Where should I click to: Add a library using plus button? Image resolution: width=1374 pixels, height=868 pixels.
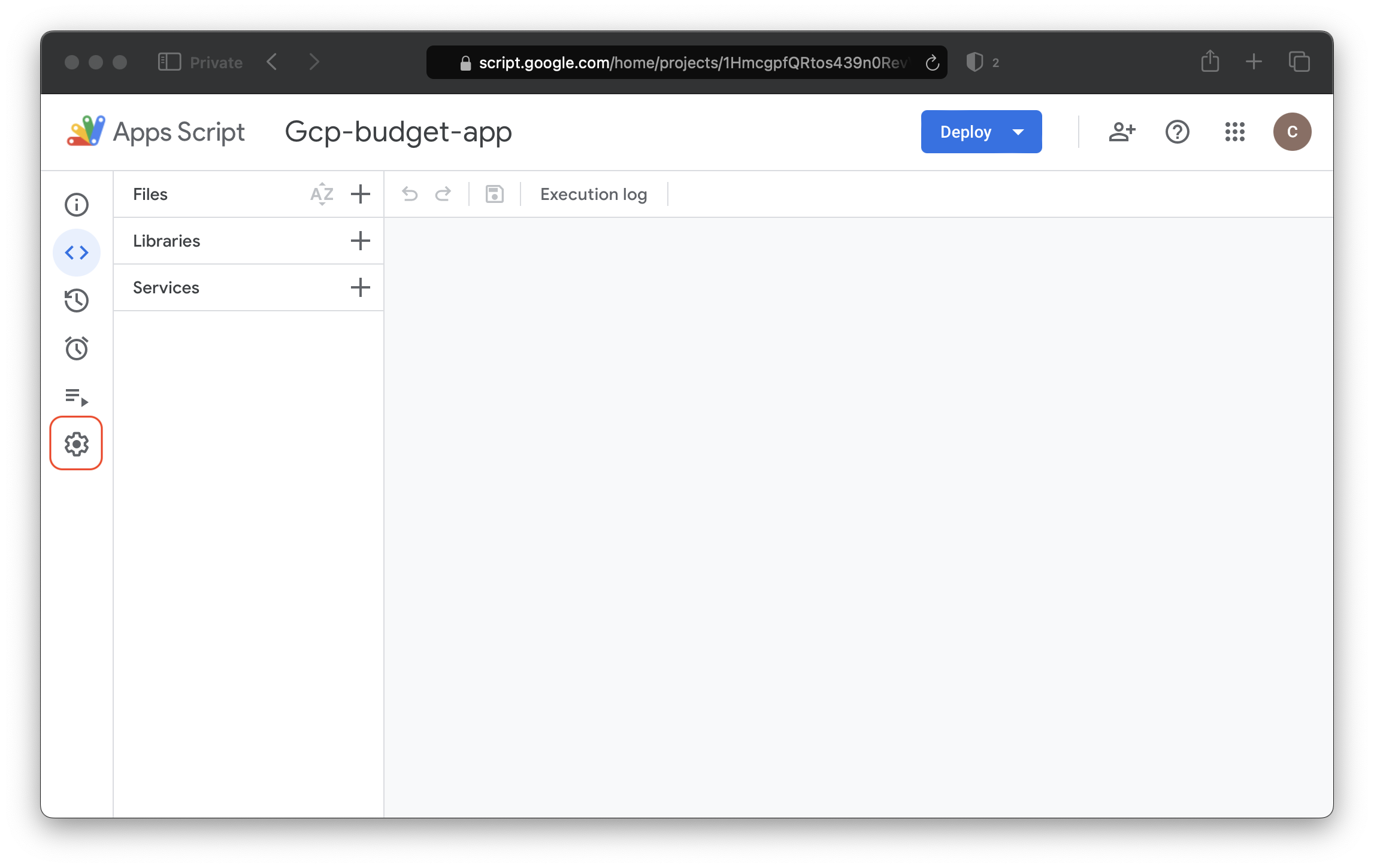360,241
